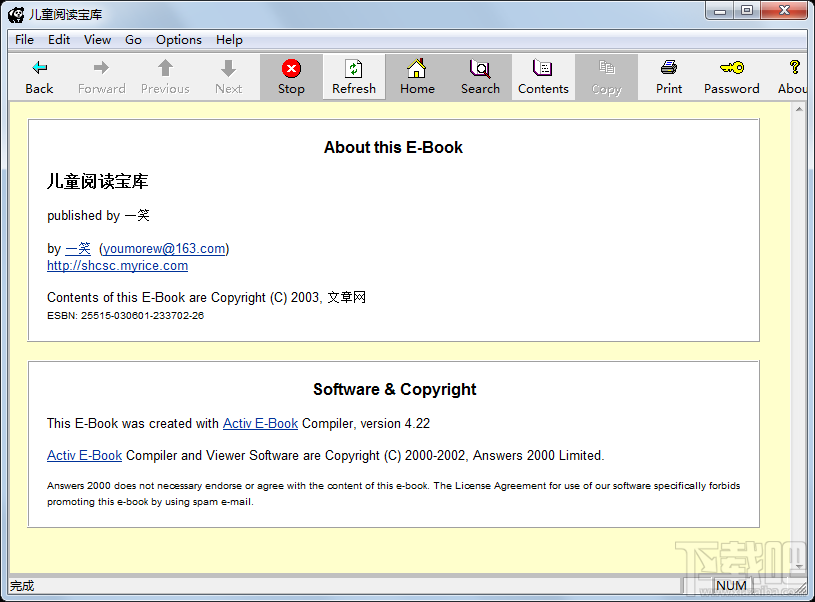Open the Edit menu

[x=59, y=40]
